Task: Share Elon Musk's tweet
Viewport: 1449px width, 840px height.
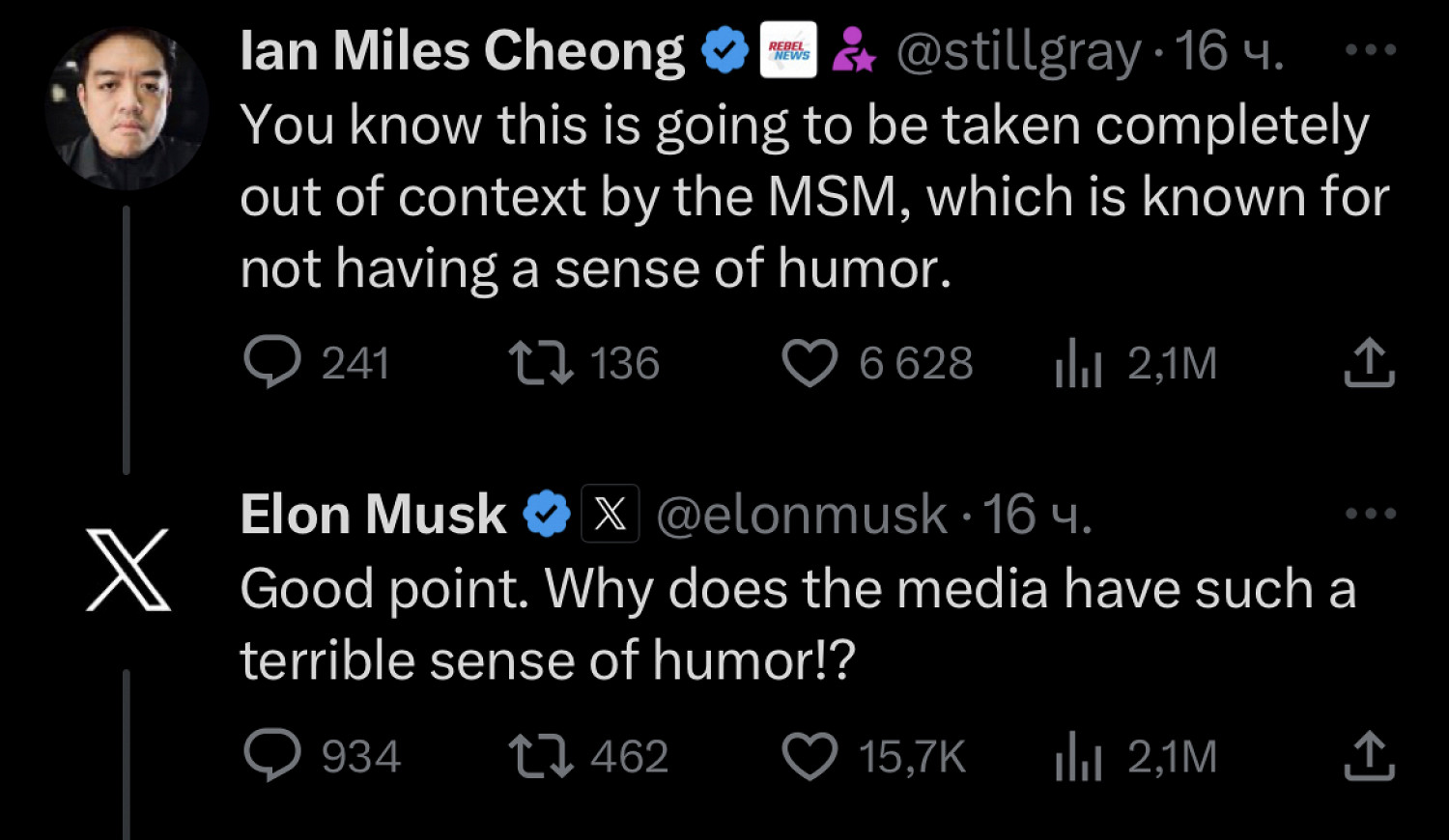Action: pos(1370,755)
